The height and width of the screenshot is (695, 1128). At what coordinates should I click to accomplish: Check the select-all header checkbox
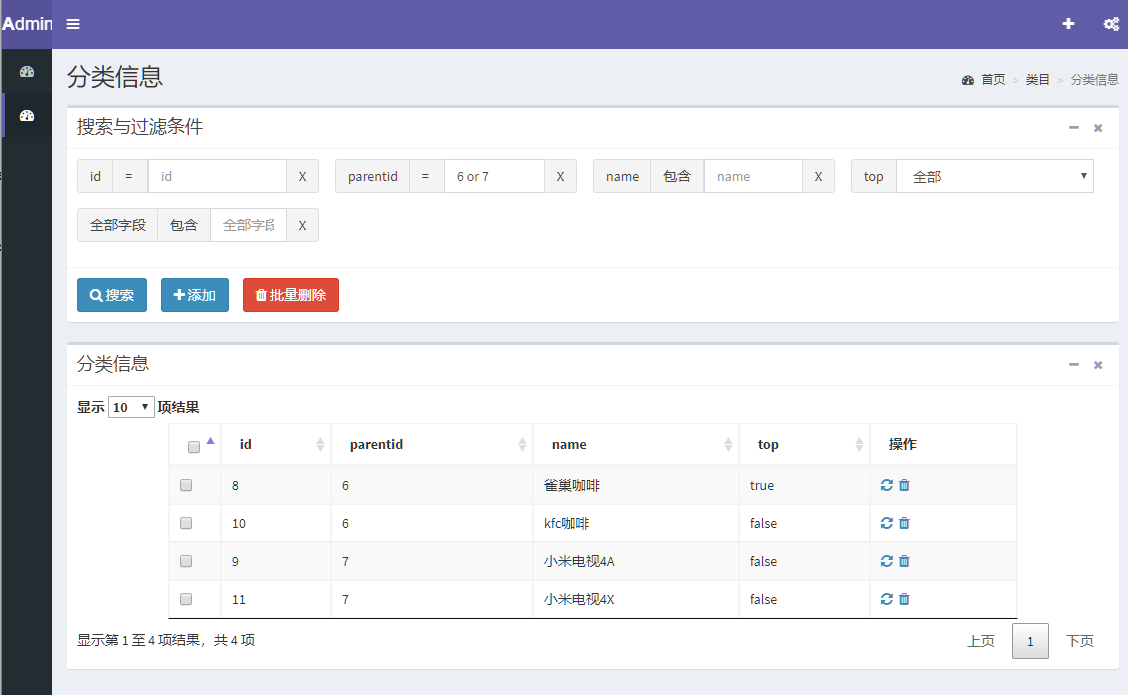(x=194, y=447)
